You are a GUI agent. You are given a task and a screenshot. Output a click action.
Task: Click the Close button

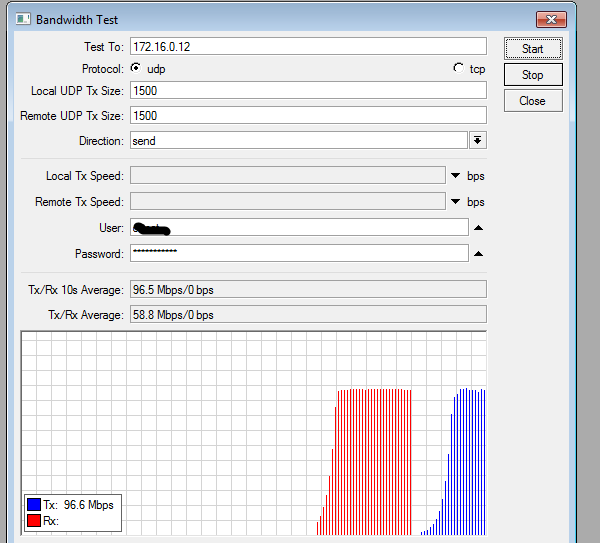pos(533,101)
